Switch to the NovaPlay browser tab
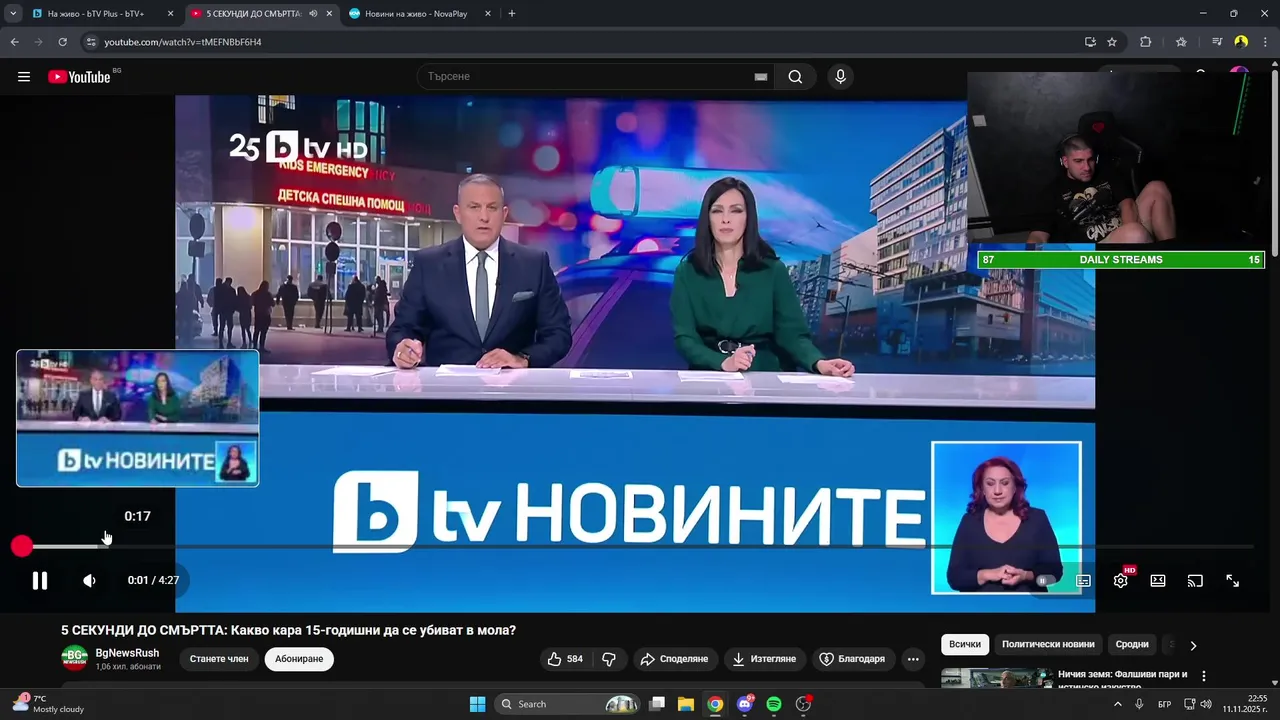Viewport: 1280px width, 720px height. (416, 14)
